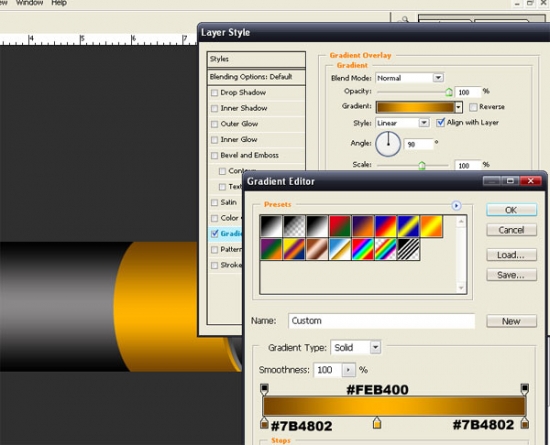
Task: Close the Gradient Editor window
Action: (x=531, y=181)
